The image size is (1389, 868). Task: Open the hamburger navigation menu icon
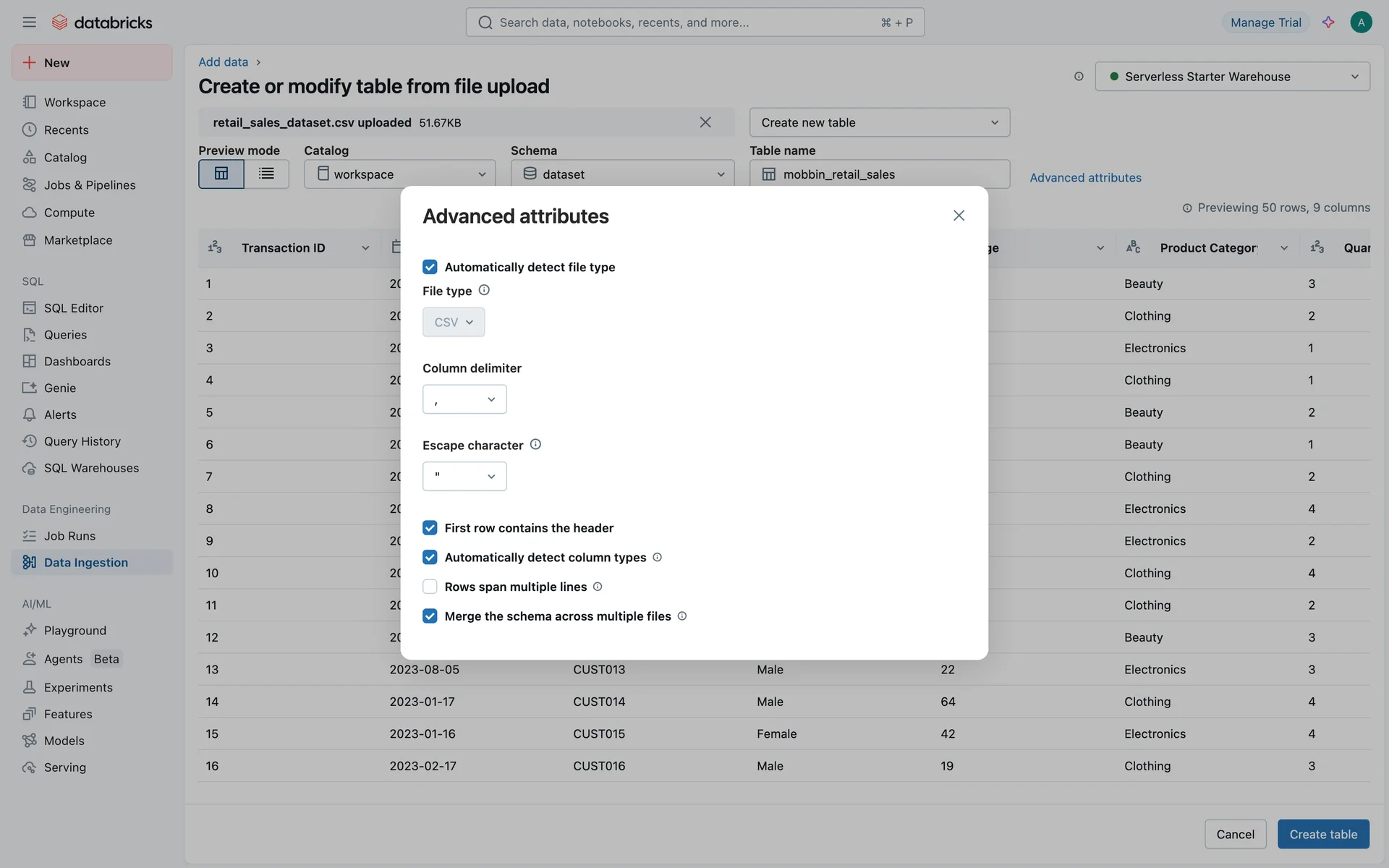(x=29, y=22)
